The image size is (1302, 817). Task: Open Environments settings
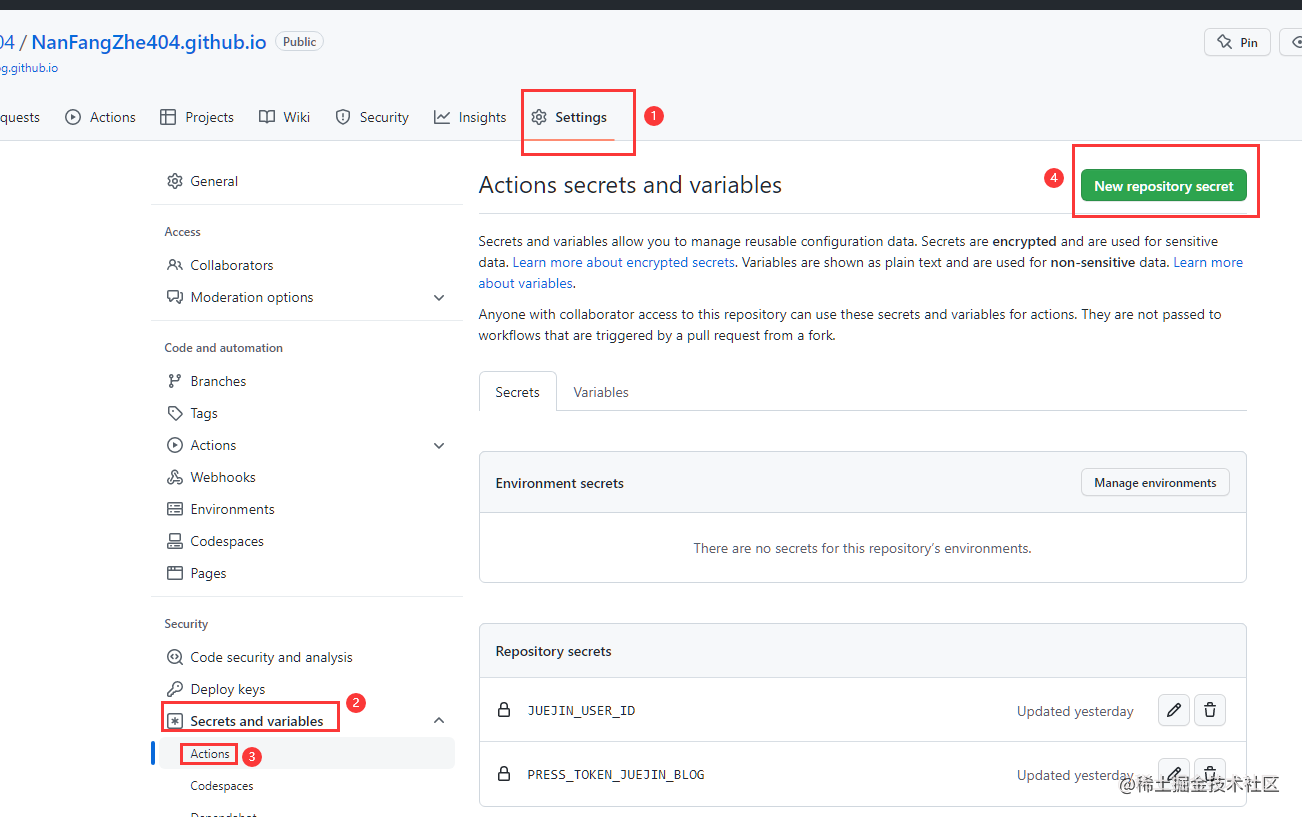coord(307,509)
